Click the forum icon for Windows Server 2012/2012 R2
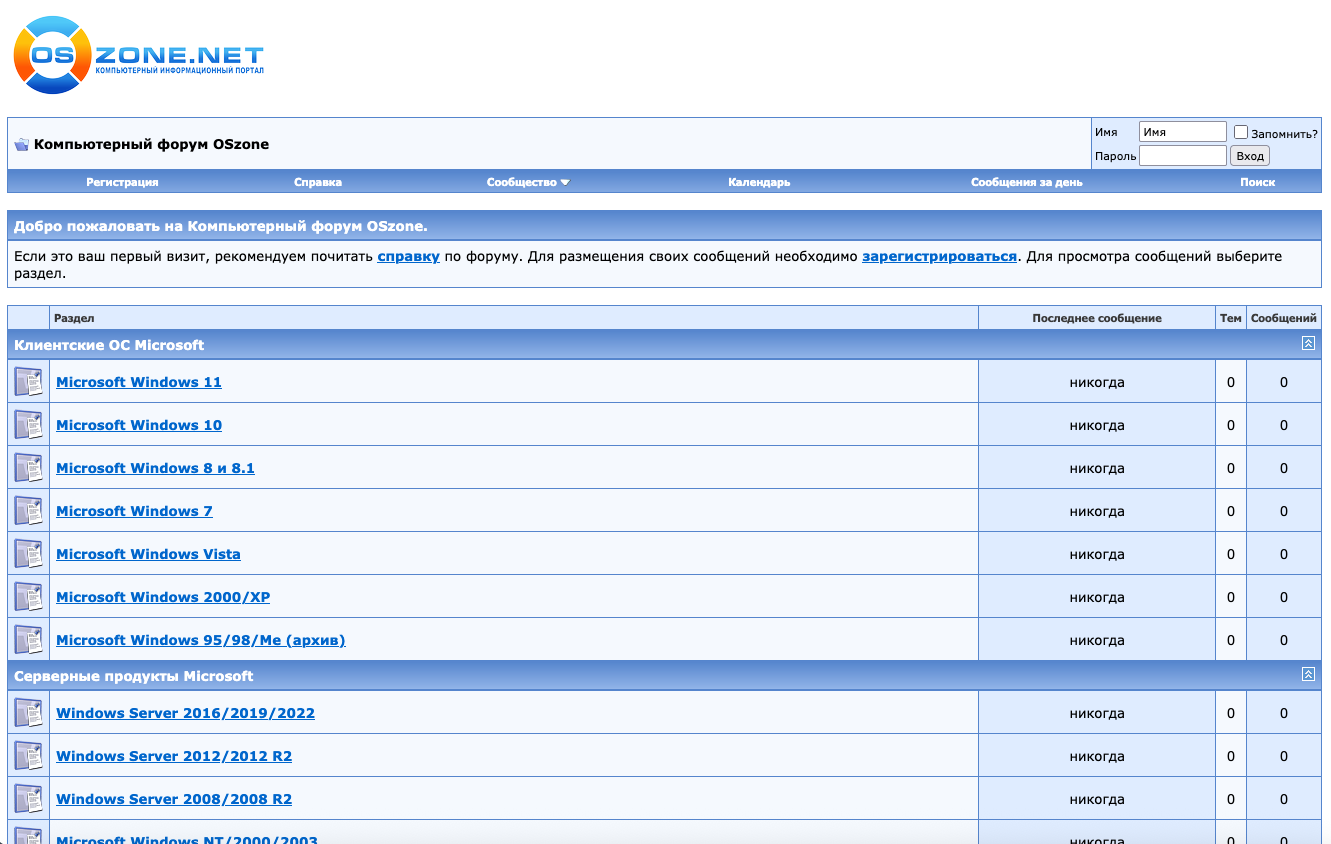The height and width of the screenshot is (844, 1331). tap(28, 756)
